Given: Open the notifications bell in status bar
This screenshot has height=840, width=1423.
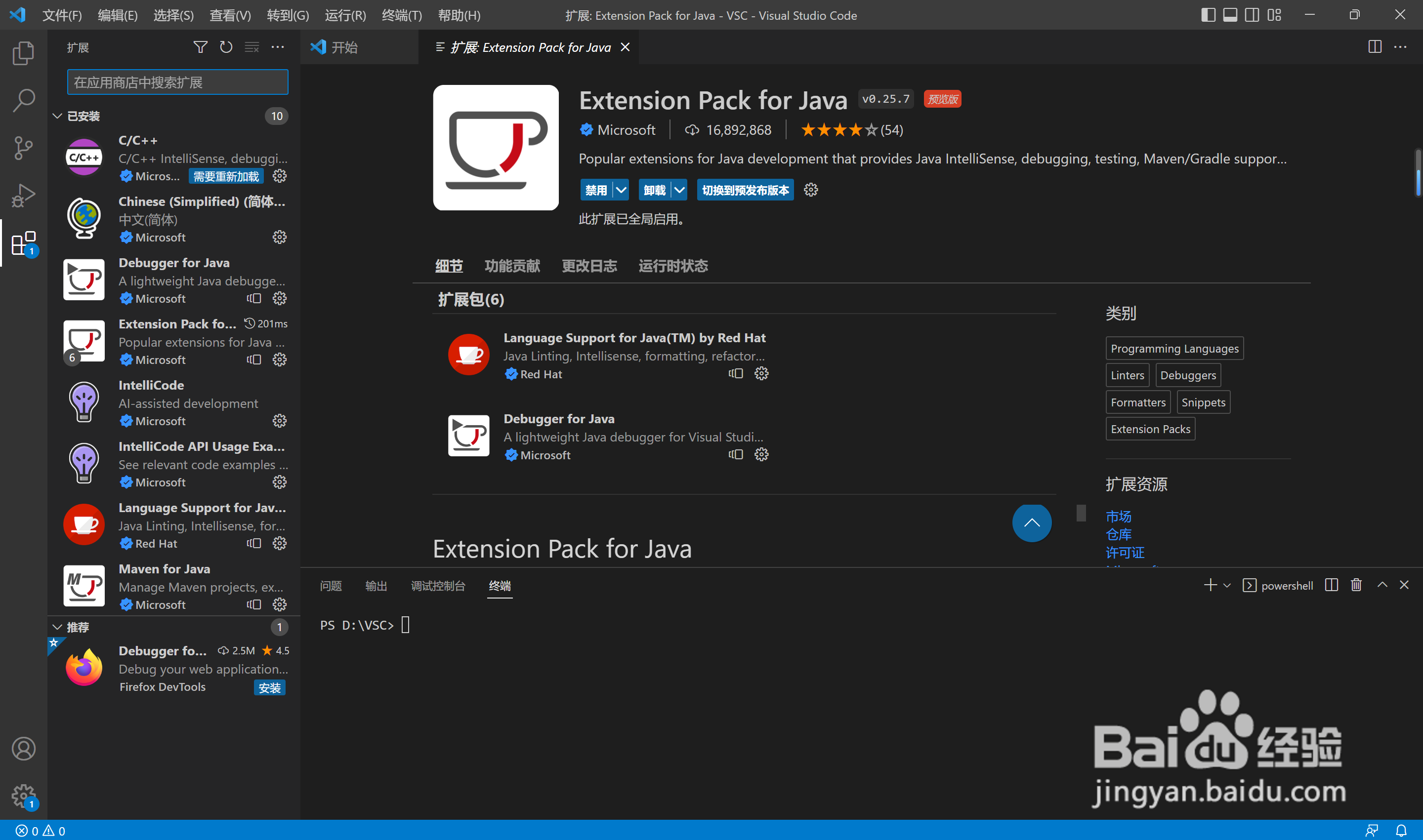Looking at the screenshot, I should 1401,831.
